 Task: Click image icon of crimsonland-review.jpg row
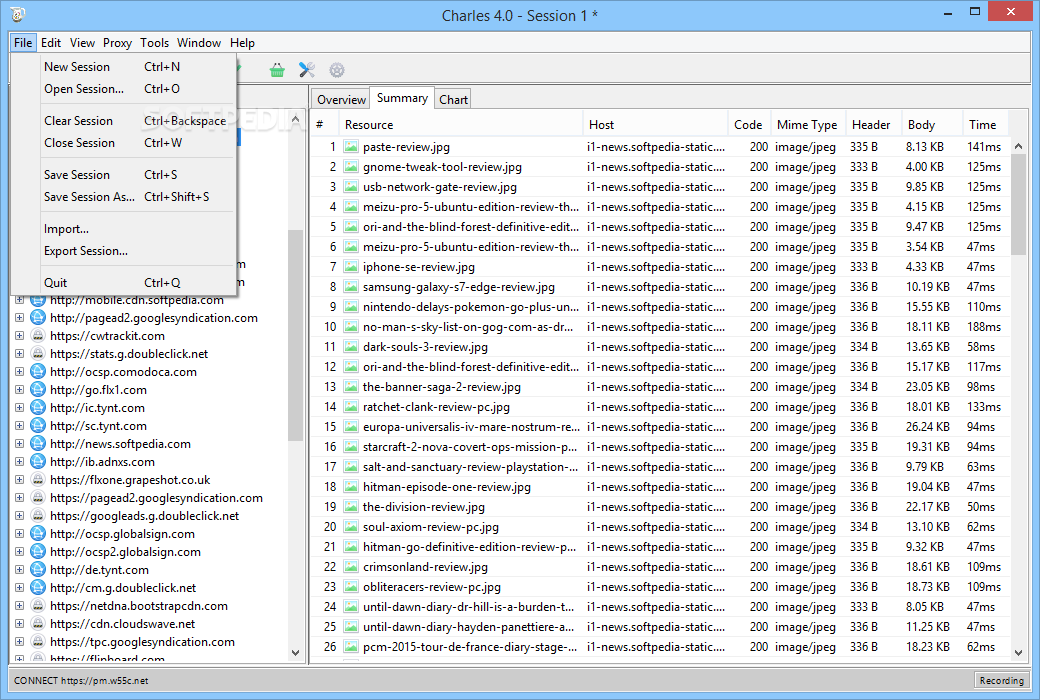click(351, 567)
